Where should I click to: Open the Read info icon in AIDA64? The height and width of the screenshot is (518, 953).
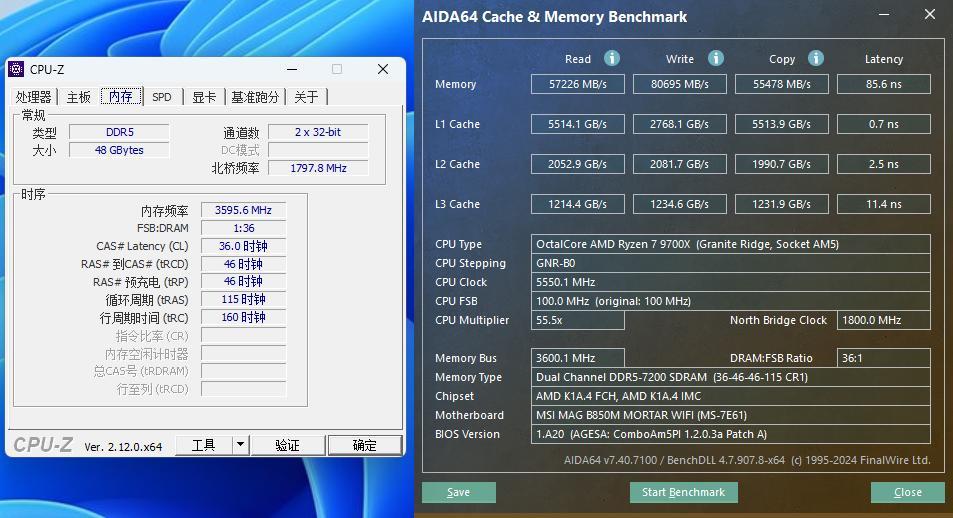[611, 58]
